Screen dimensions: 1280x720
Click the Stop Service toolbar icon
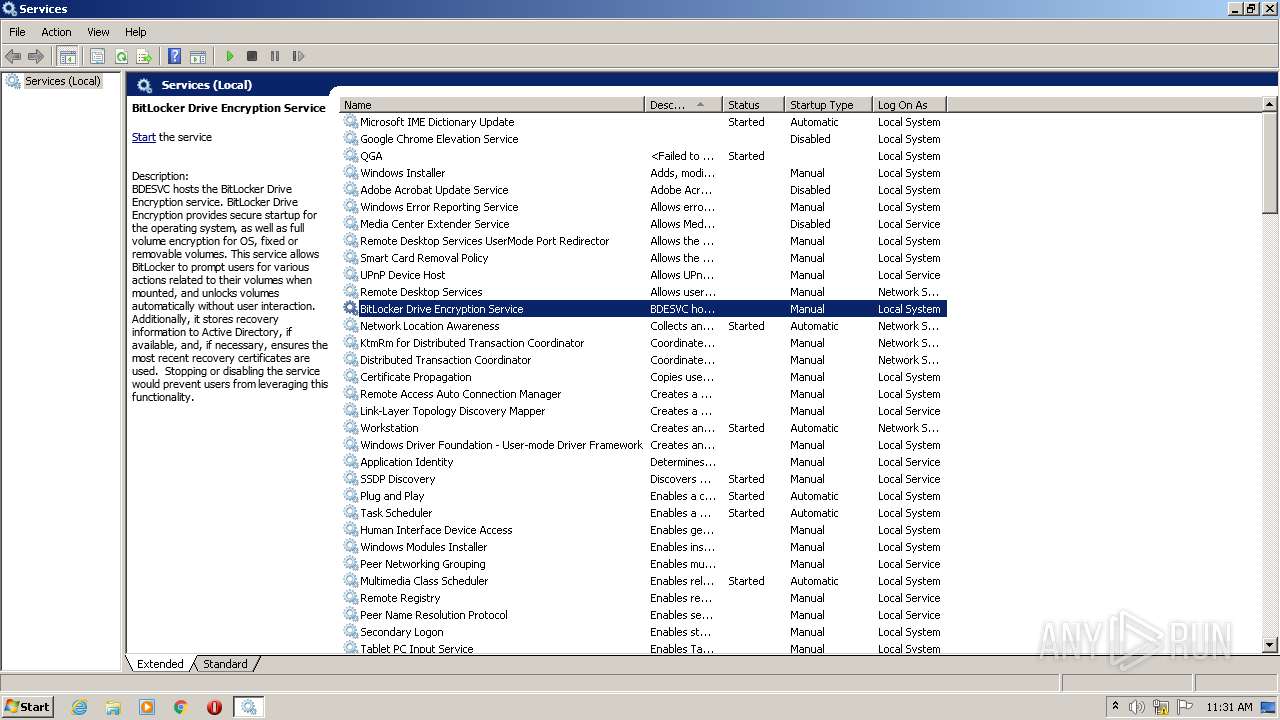point(252,56)
